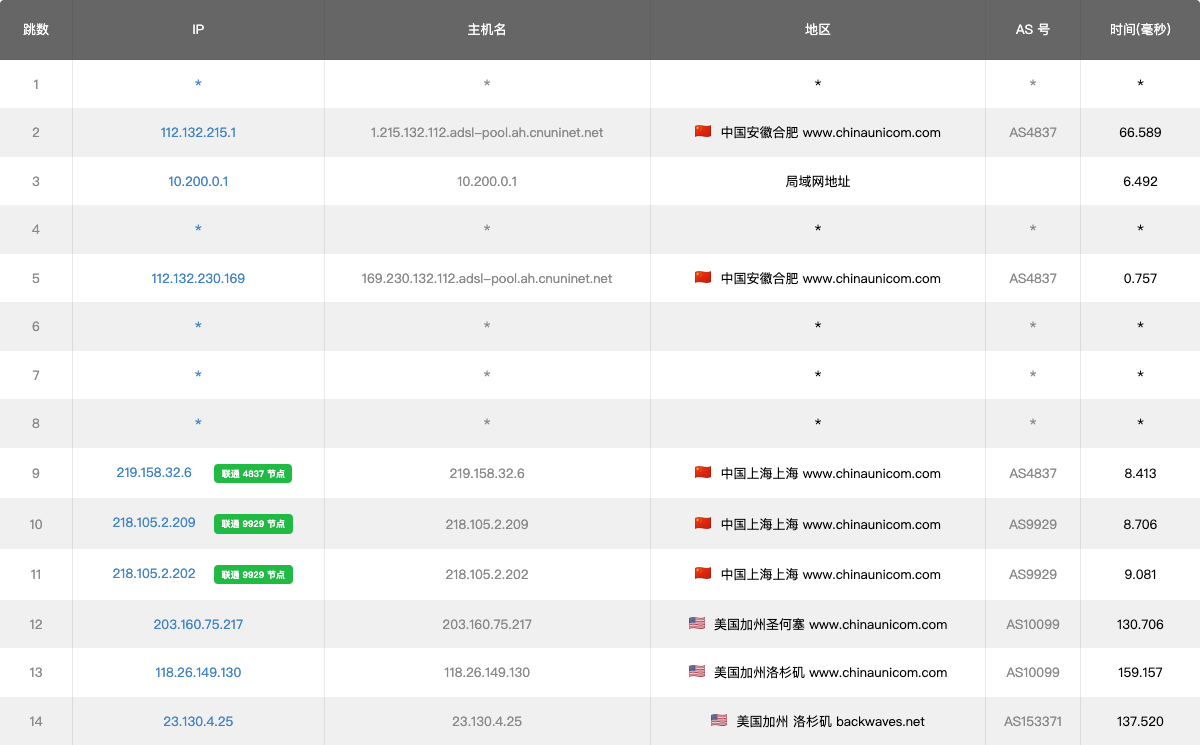This screenshot has height=745, width=1200.
Task: Click the US flag in hop 12 row
Action: pos(697,623)
